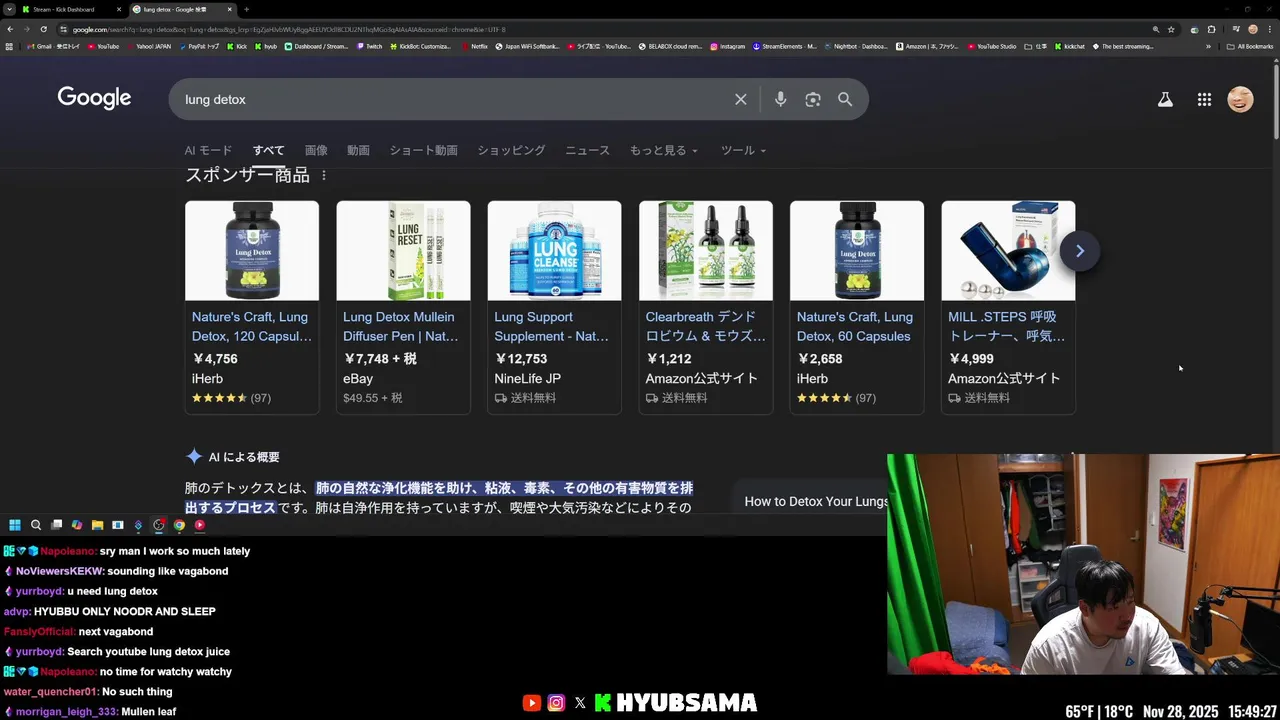Go back in browser history

coord(10,29)
